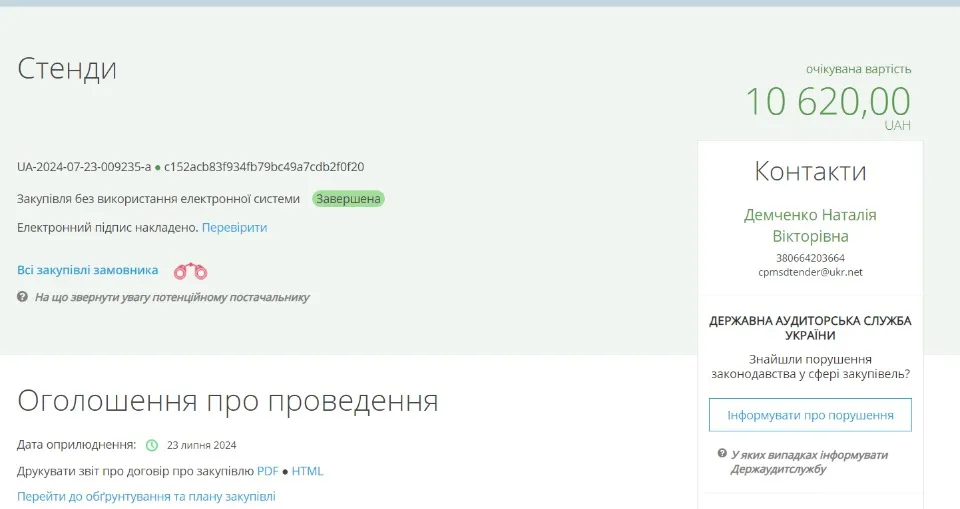960x509 pixels.
Task: Click the green clock icon by publication date
Action: click(x=152, y=445)
